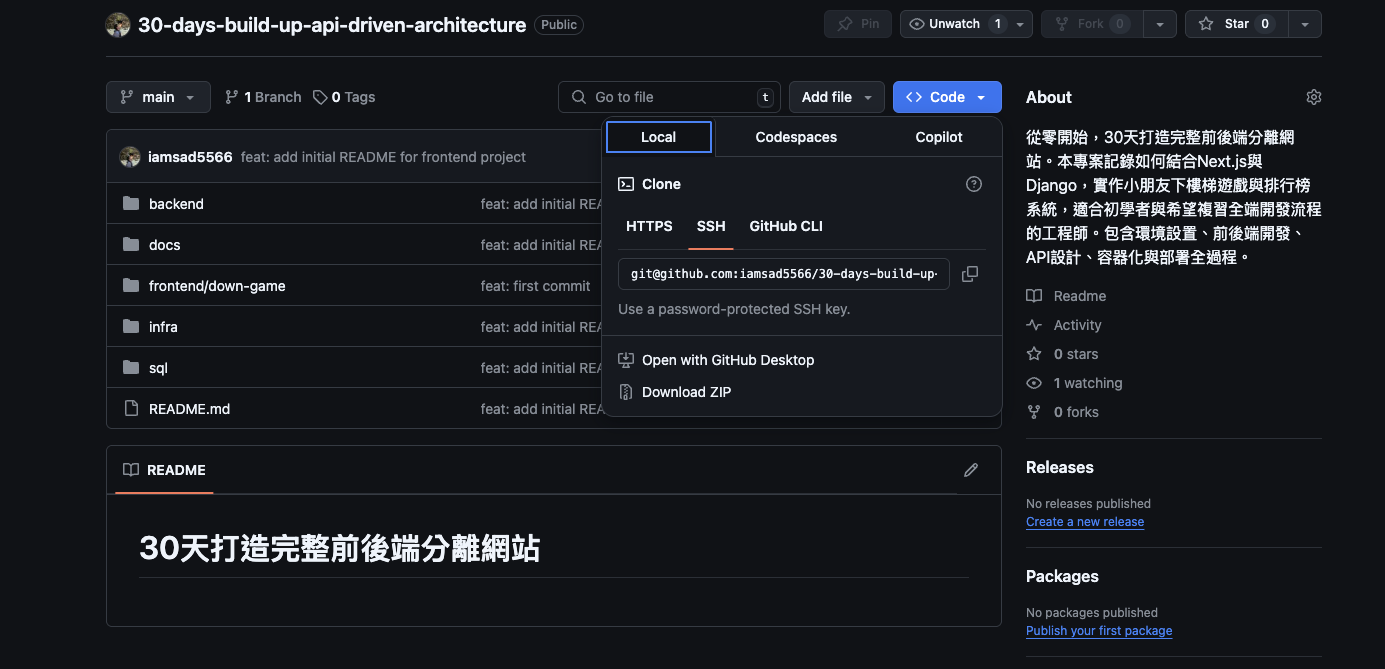1385x669 pixels.
Task: Click iamsad5566 commit author avatar
Action: click(130, 157)
